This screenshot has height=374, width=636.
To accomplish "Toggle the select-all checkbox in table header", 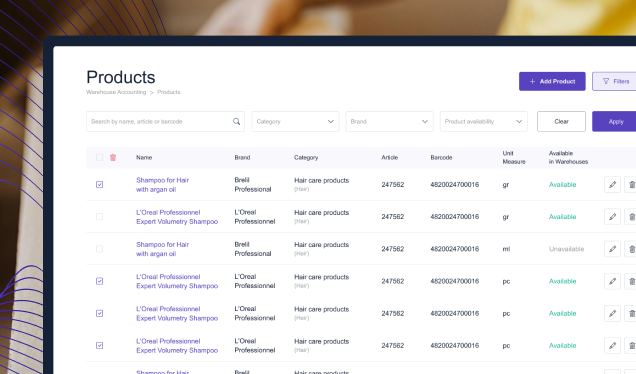I will point(99,157).
